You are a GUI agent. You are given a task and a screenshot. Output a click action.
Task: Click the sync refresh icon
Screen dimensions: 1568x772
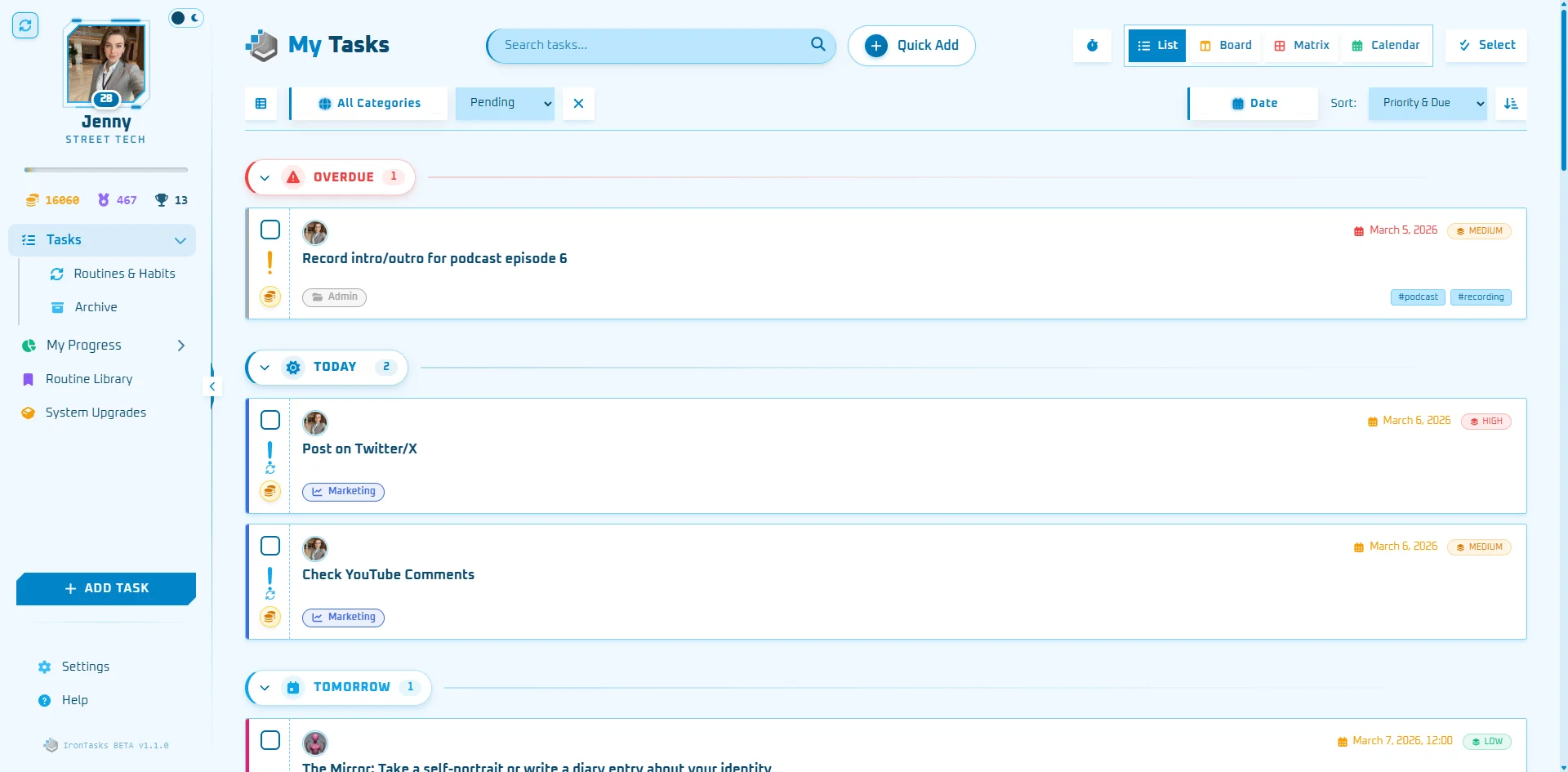pyautogui.click(x=25, y=25)
